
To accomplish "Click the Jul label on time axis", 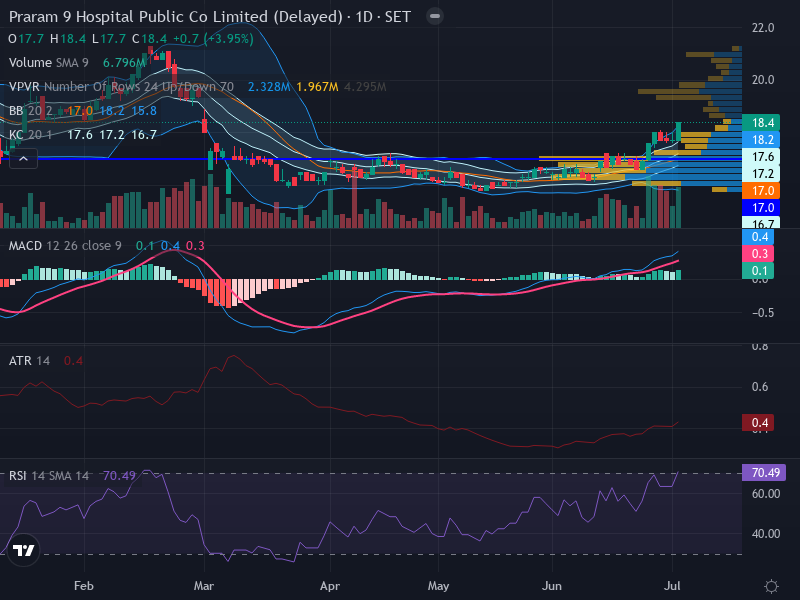I will tap(672, 586).
